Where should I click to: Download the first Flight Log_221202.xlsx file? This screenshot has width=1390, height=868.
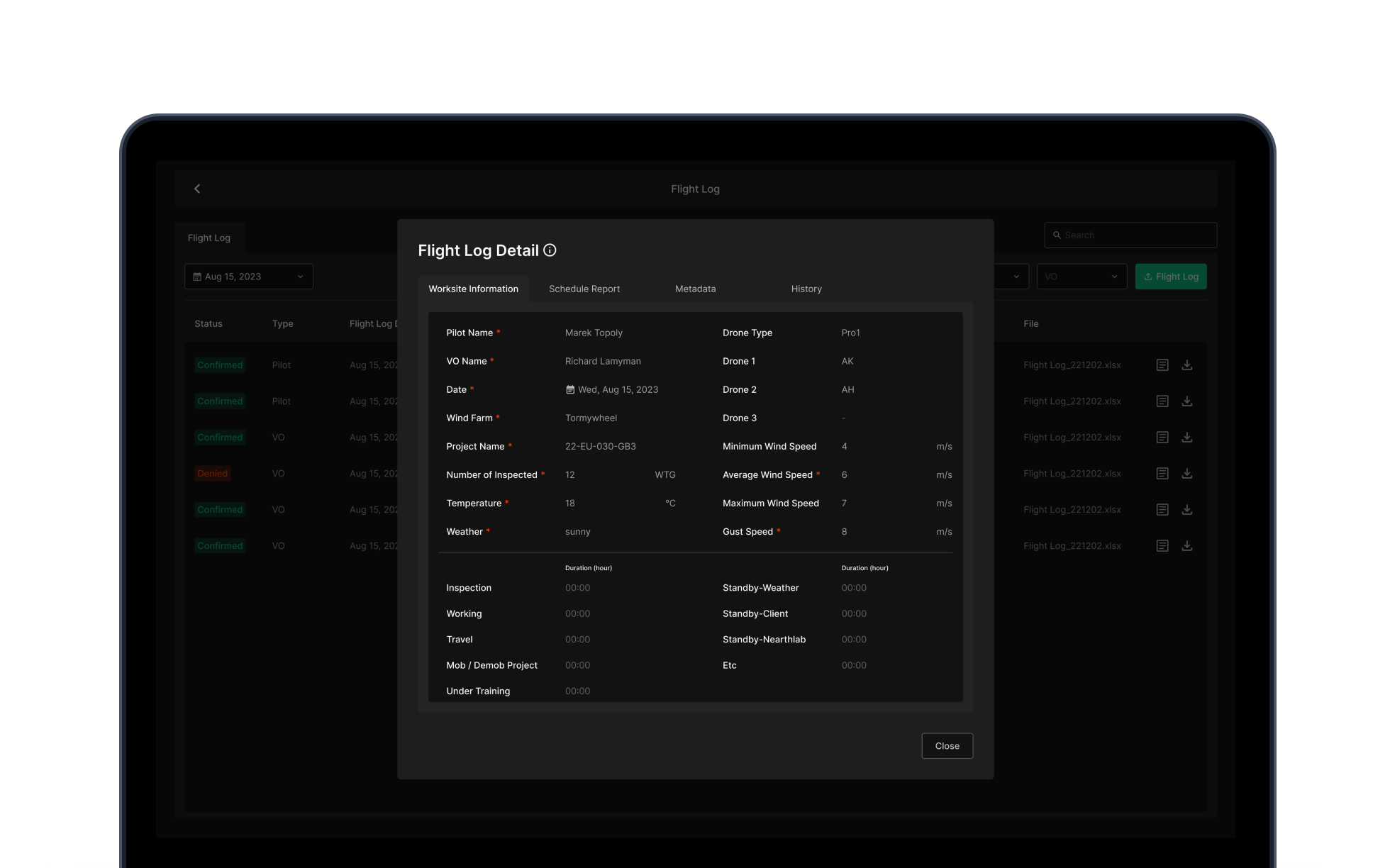tap(1187, 365)
